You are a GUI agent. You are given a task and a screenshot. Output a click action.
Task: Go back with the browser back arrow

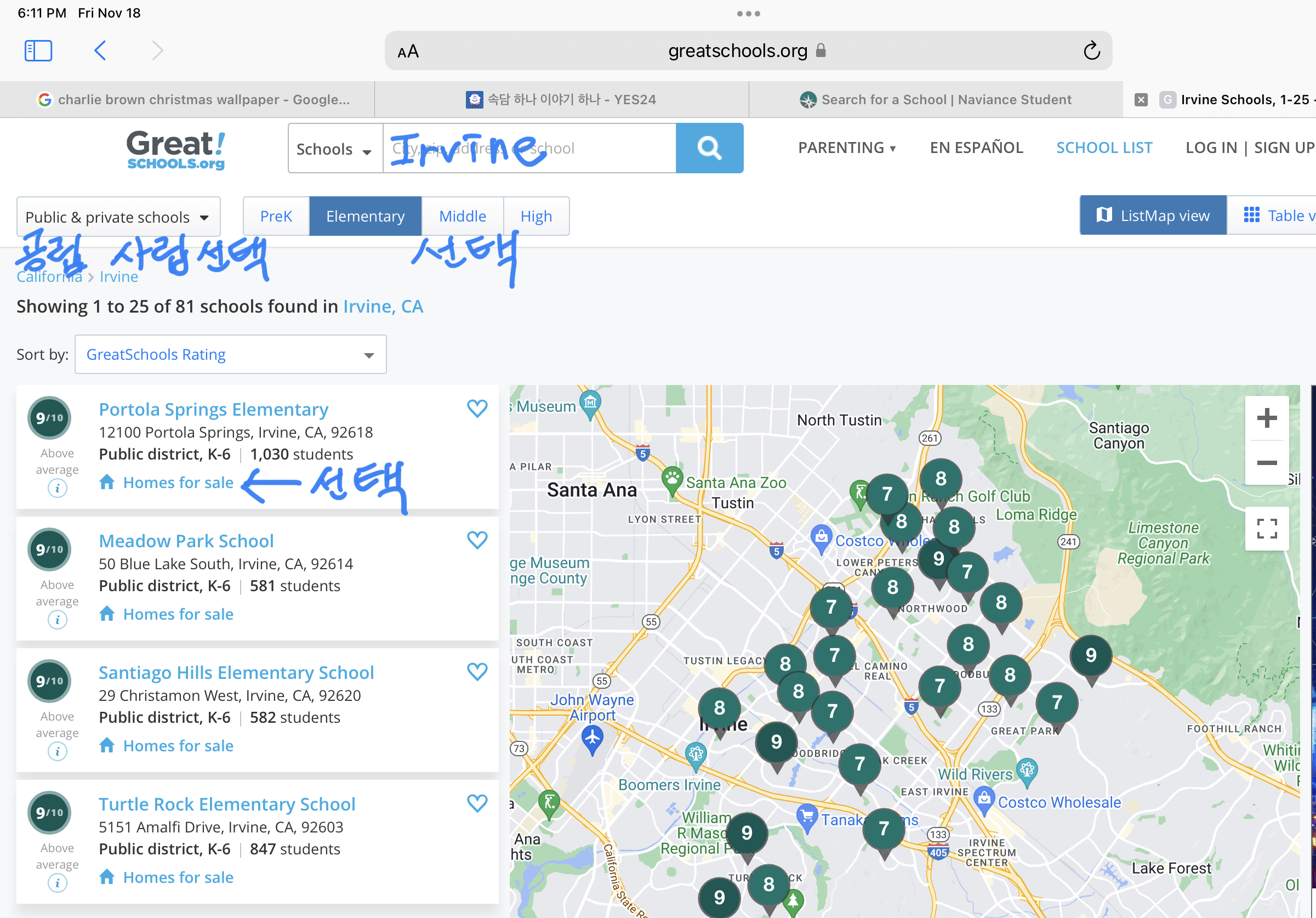[x=100, y=50]
